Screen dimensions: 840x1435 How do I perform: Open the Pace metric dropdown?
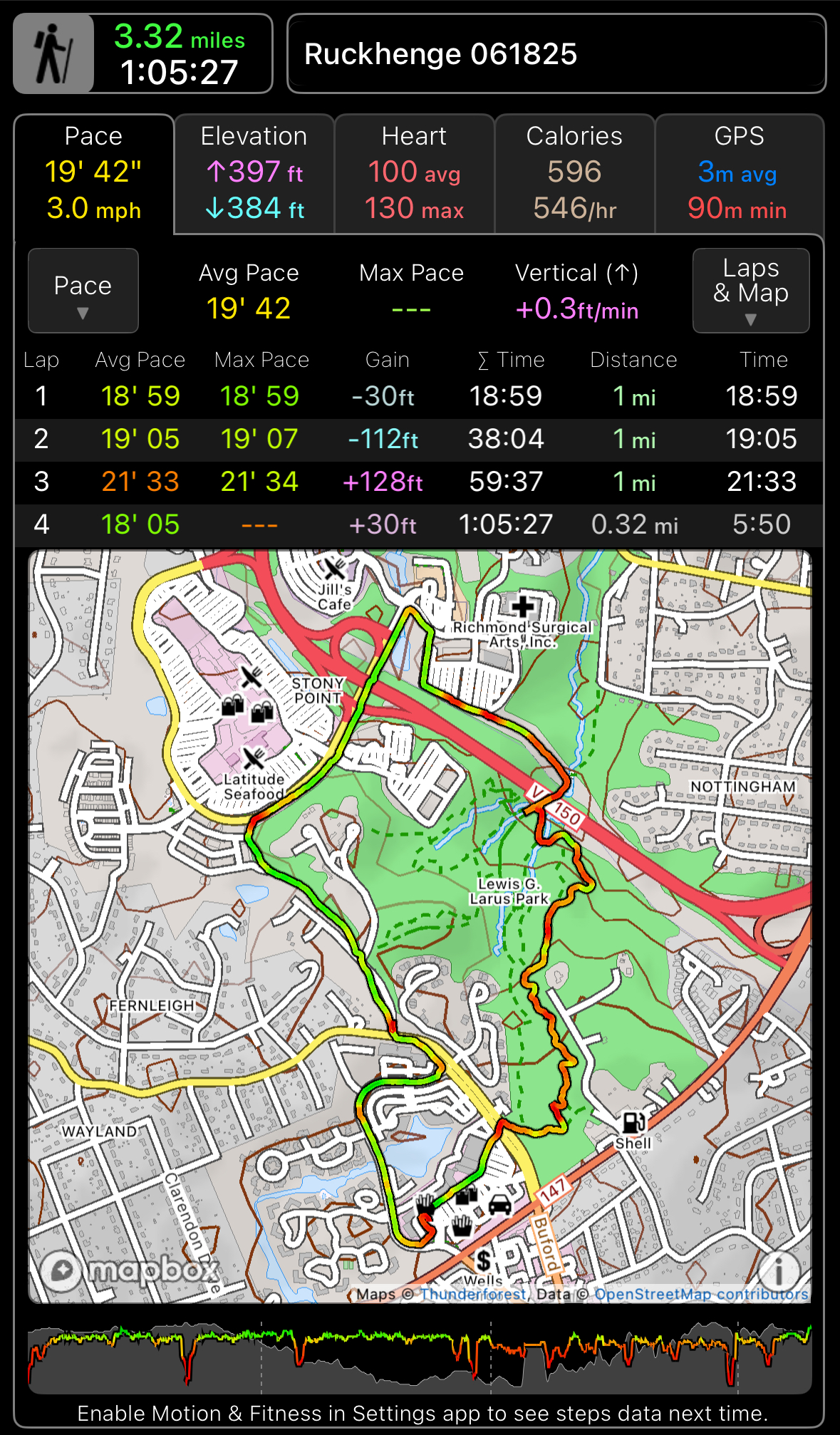(83, 291)
